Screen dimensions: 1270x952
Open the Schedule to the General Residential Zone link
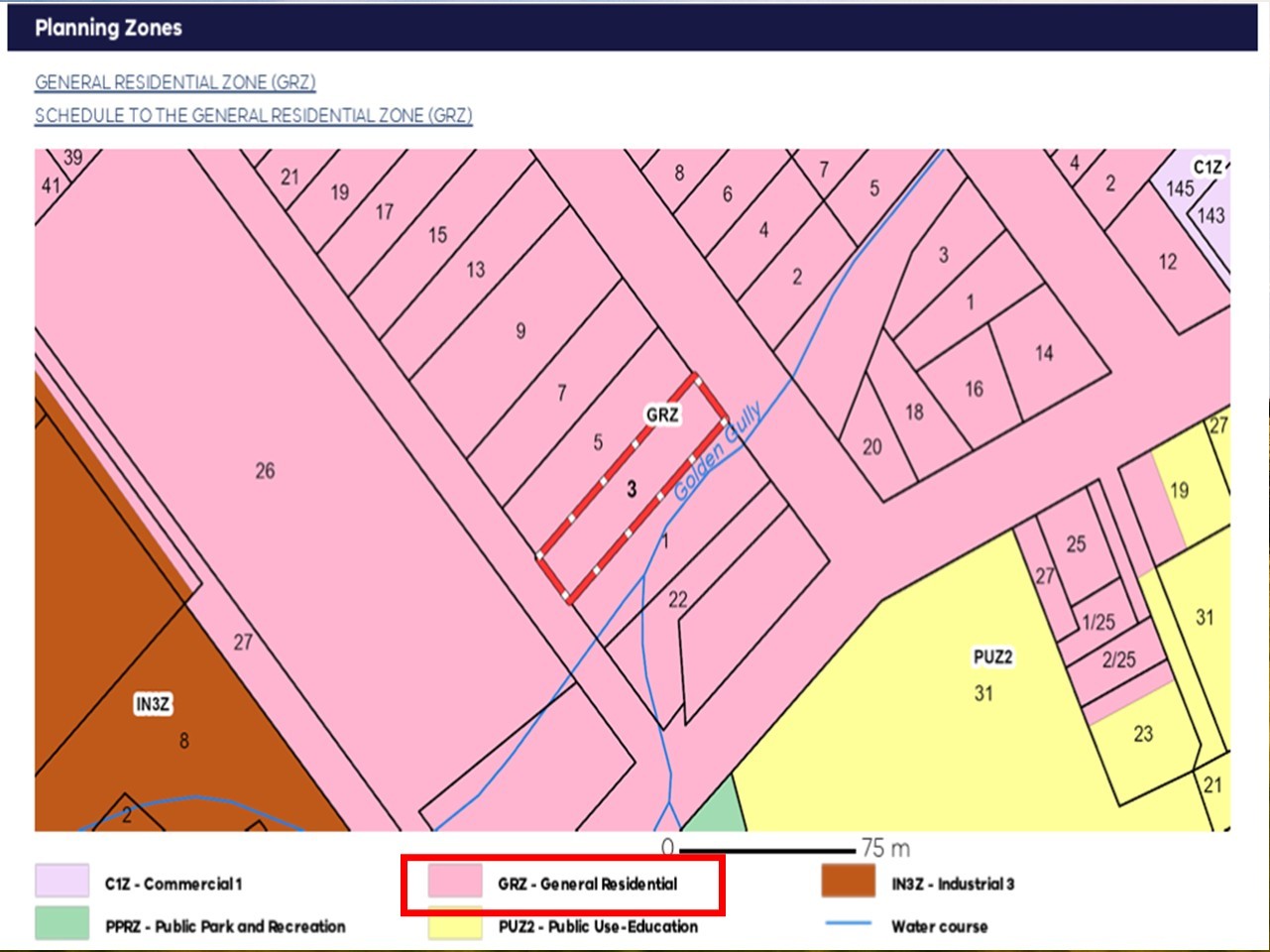pos(253,115)
